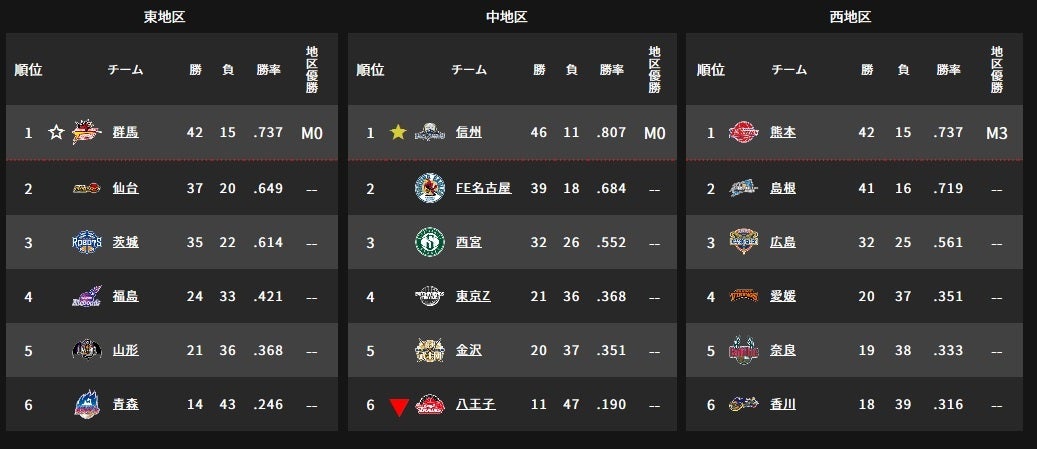Image resolution: width=1037 pixels, height=449 pixels.
Task: Select the 茨城 Robots logo
Action: pos(87,242)
